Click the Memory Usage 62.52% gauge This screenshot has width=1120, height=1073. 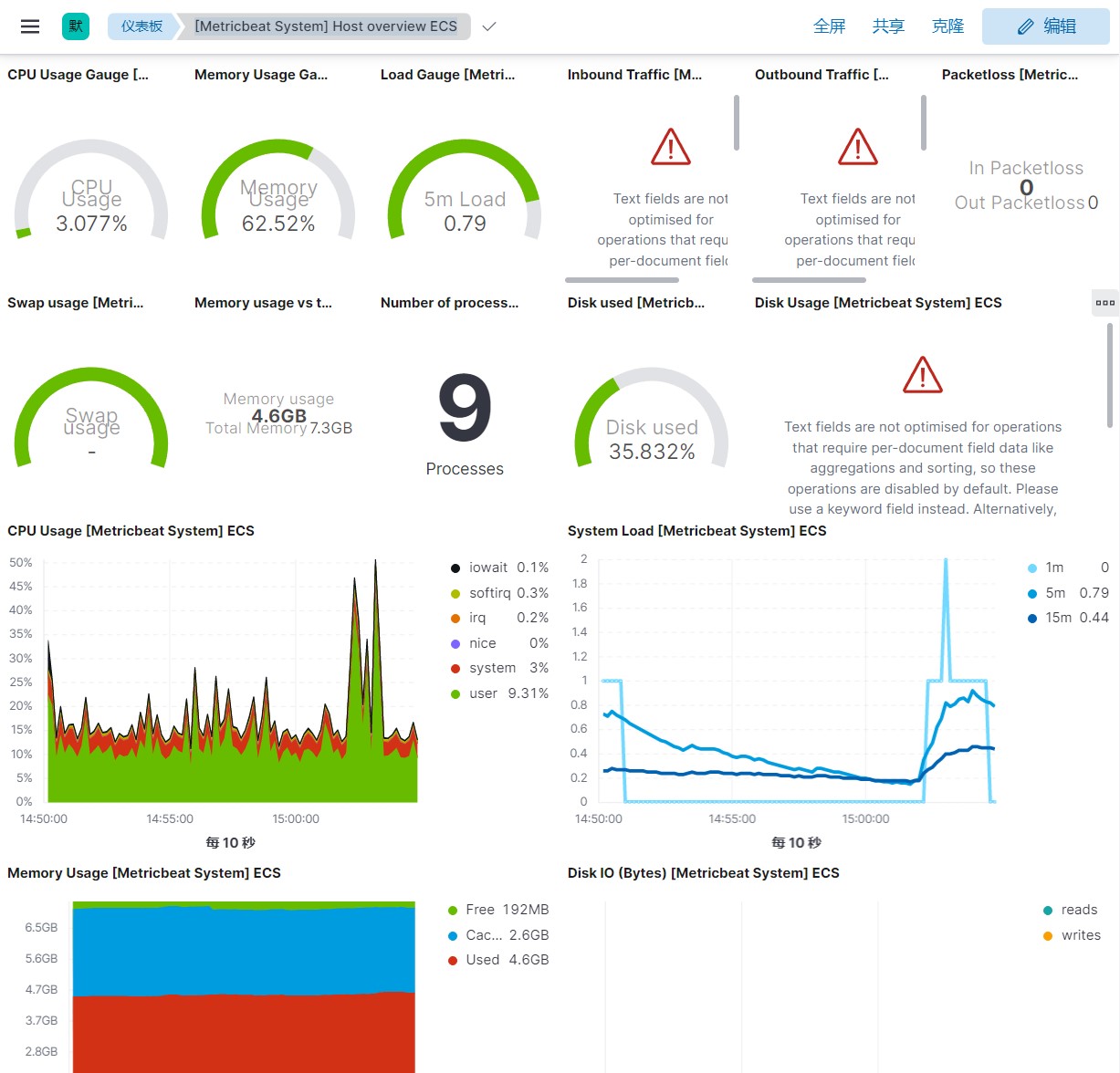tap(278, 192)
